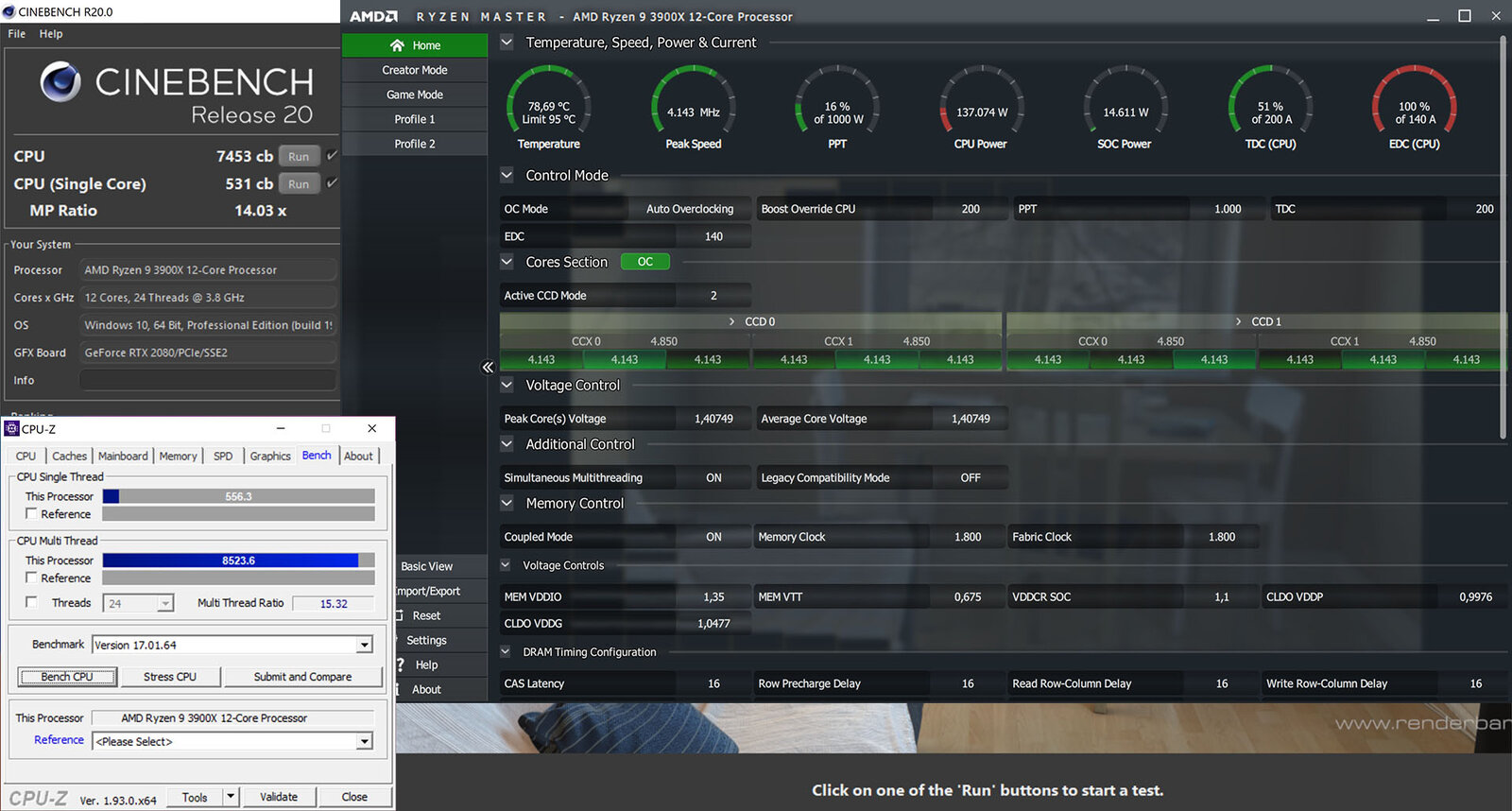Viewport: 1512px width, 811px height.
Task: Collapse the Control Mode section
Action: (507, 175)
